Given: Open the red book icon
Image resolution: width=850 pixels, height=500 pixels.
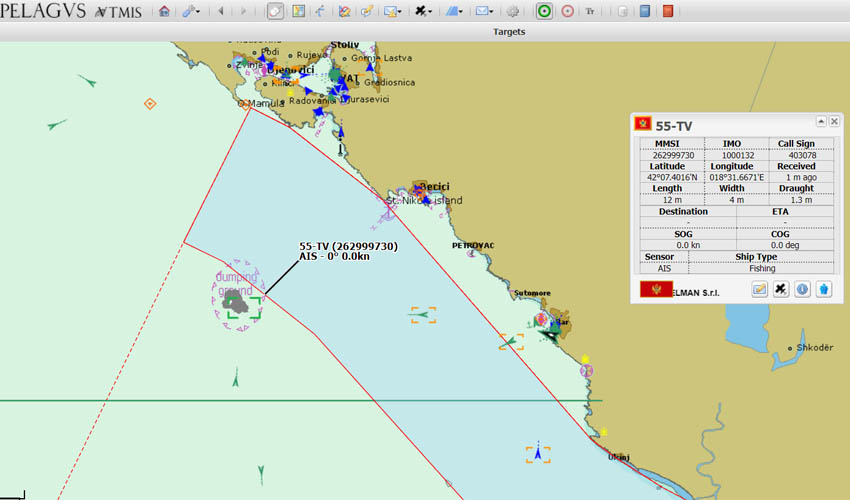Looking at the screenshot, I should [x=668, y=11].
